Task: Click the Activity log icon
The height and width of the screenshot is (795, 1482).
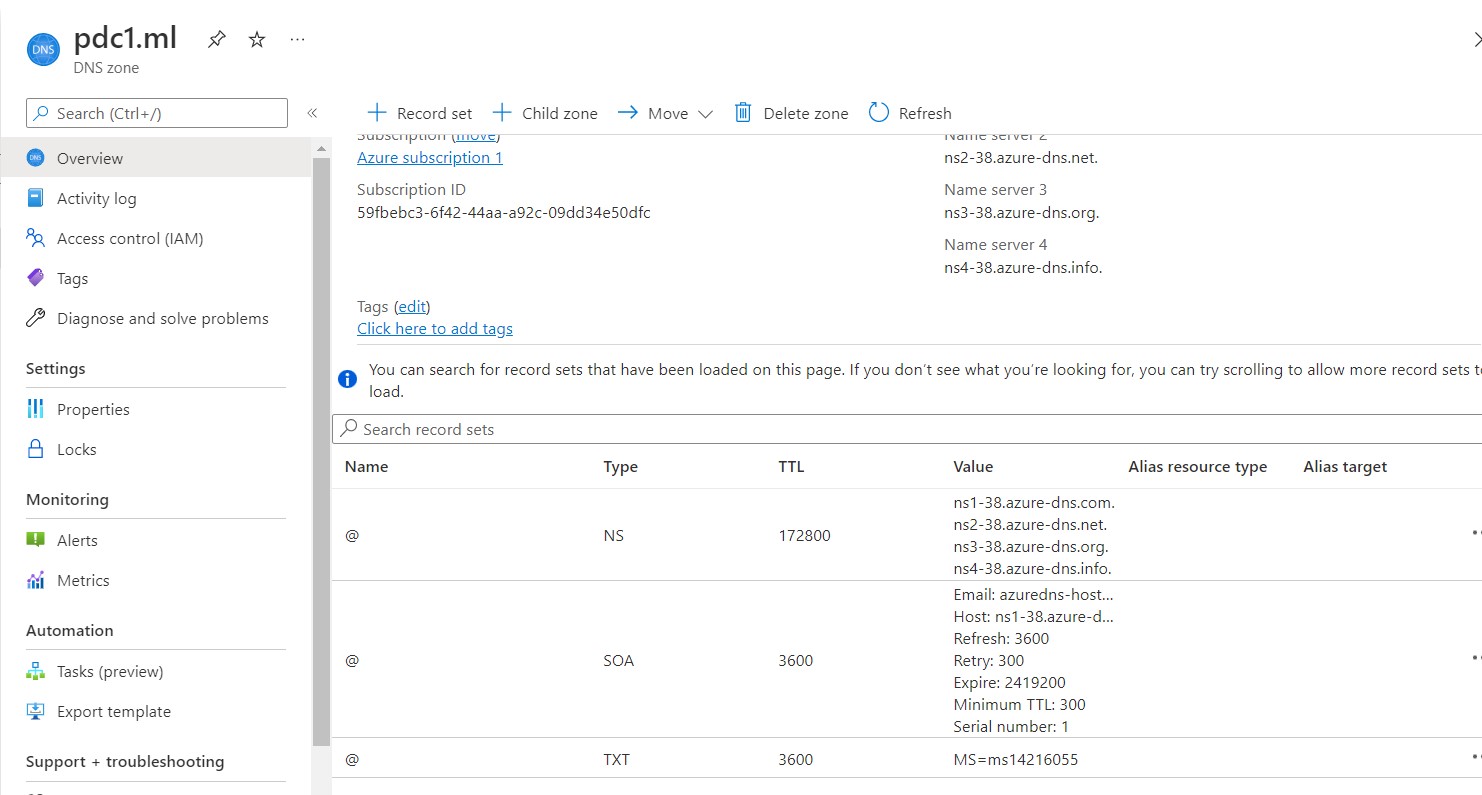Action: click(36, 198)
